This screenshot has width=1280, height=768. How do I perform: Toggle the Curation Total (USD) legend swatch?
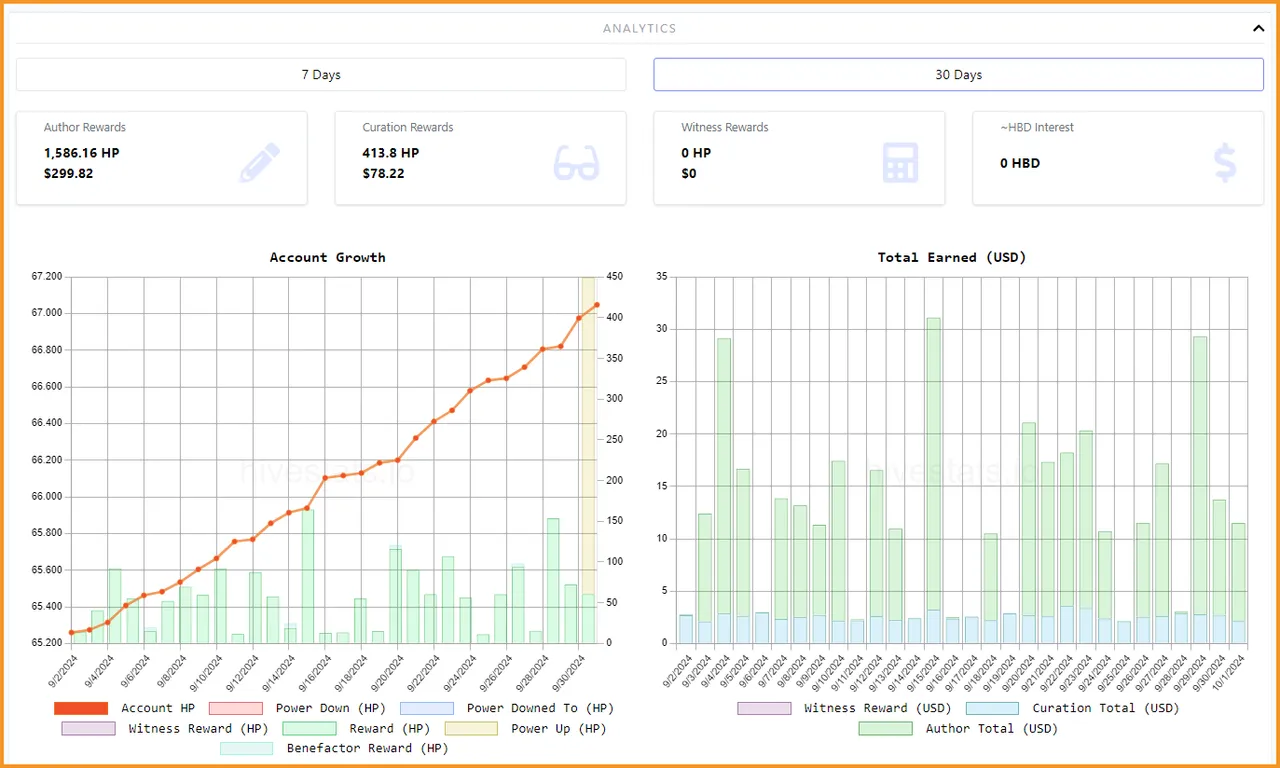[993, 708]
